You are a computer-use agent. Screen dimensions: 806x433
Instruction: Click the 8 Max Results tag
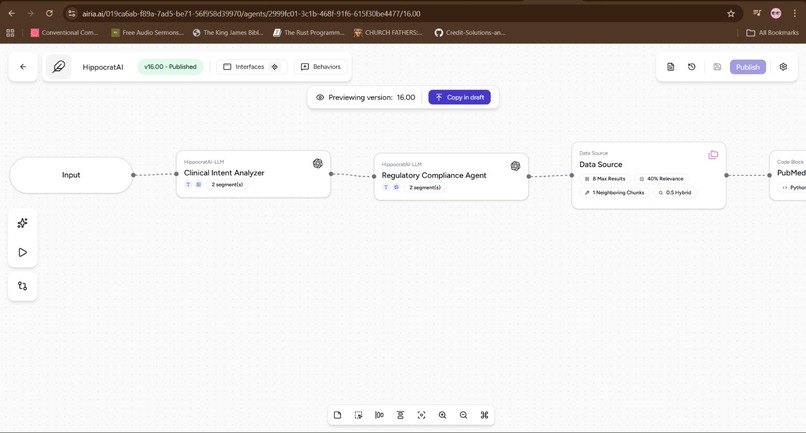pyautogui.click(x=605, y=179)
